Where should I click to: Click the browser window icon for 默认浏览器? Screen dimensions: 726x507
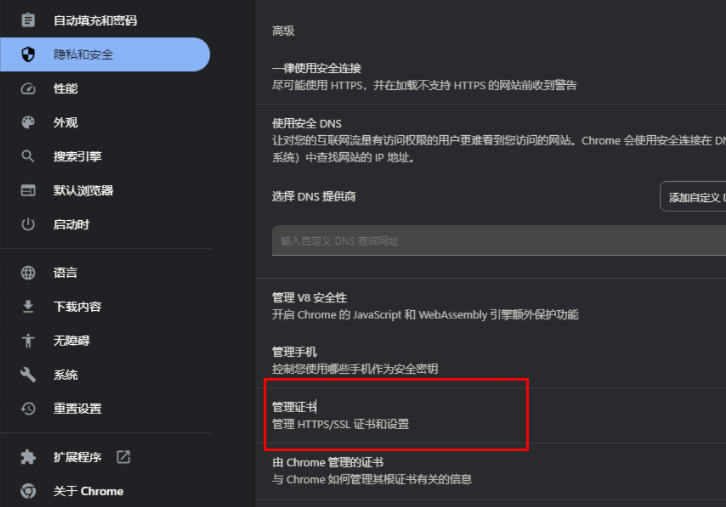28,190
